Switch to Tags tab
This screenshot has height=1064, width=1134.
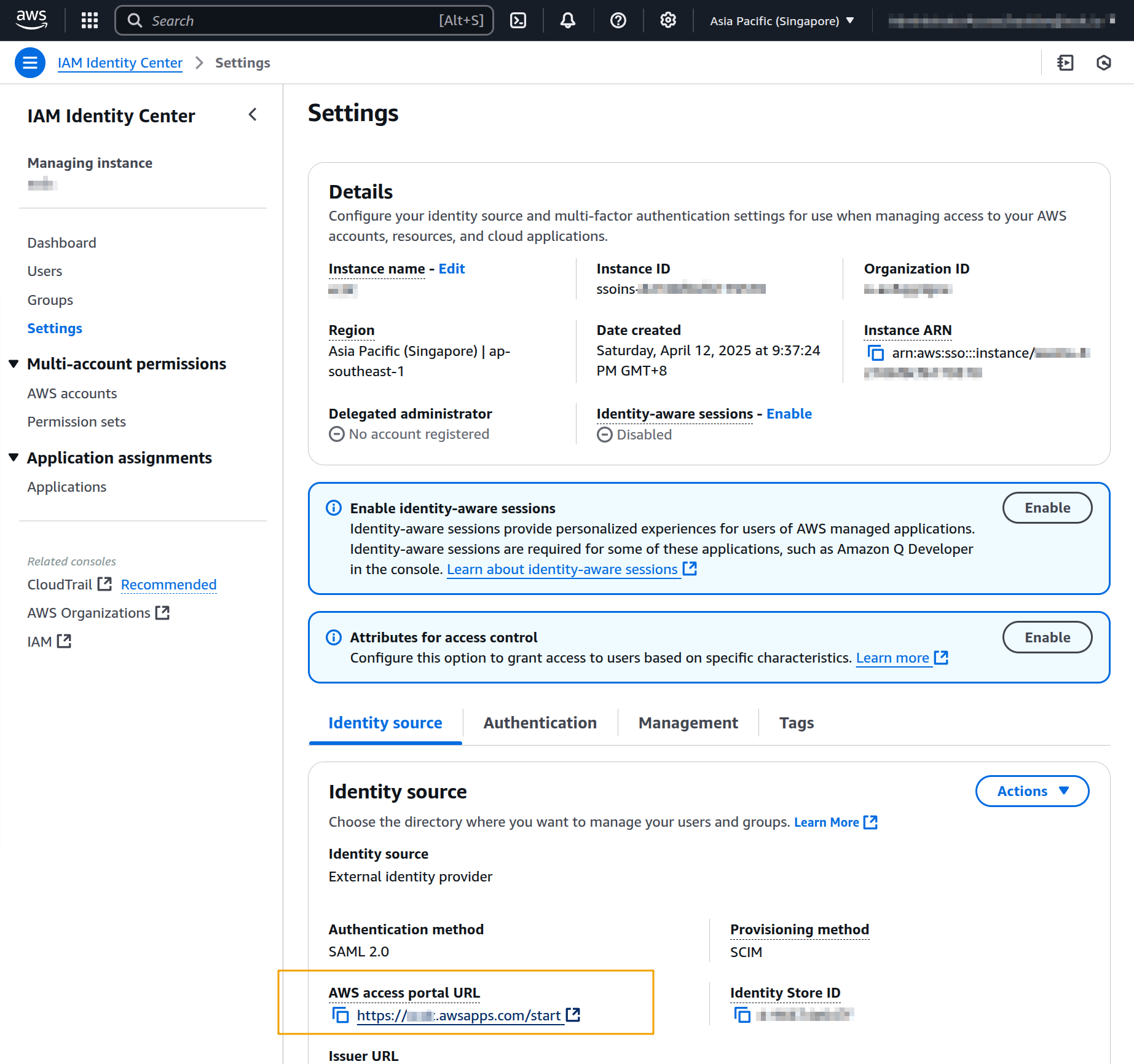click(x=797, y=723)
